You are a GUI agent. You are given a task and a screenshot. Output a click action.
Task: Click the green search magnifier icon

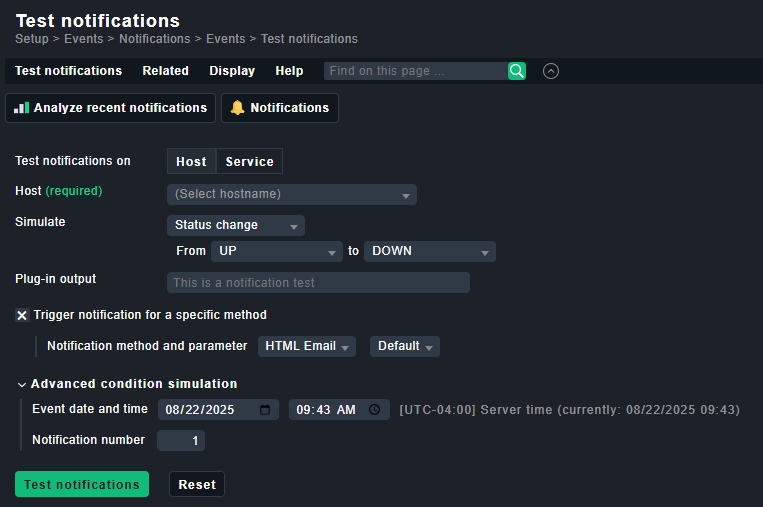click(x=516, y=71)
